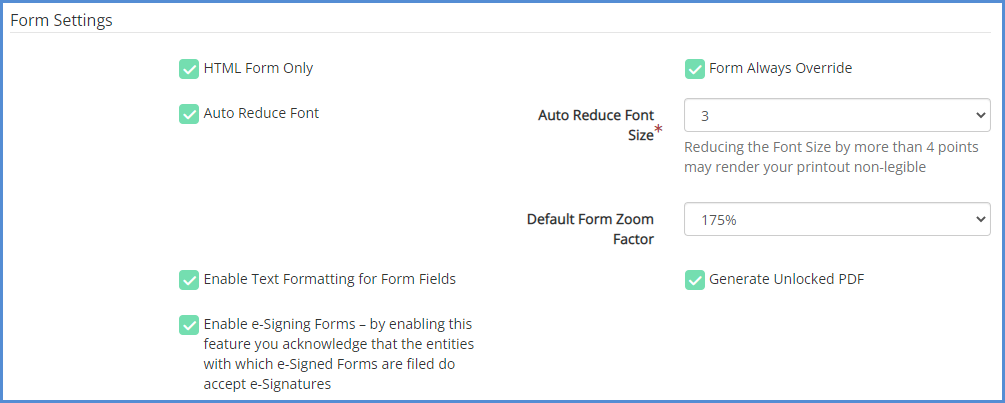Disable the Auto Reduce Font checkbox
Screen dimensions: 1005x403
(189, 114)
